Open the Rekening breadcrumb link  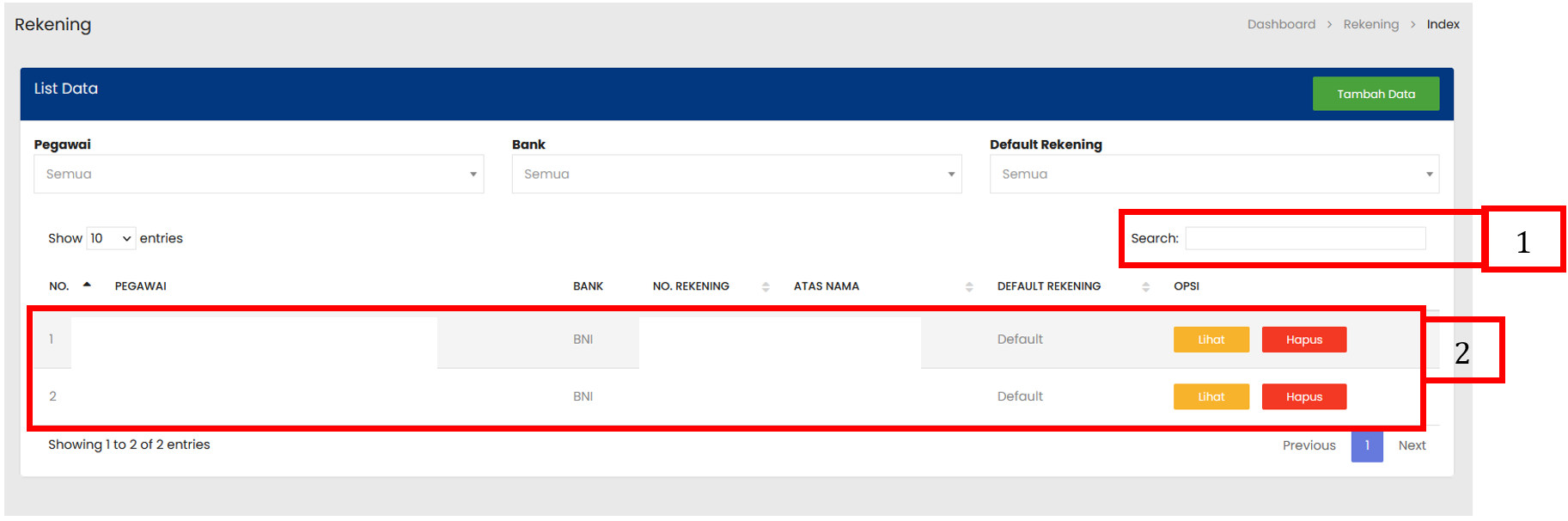tap(1370, 24)
